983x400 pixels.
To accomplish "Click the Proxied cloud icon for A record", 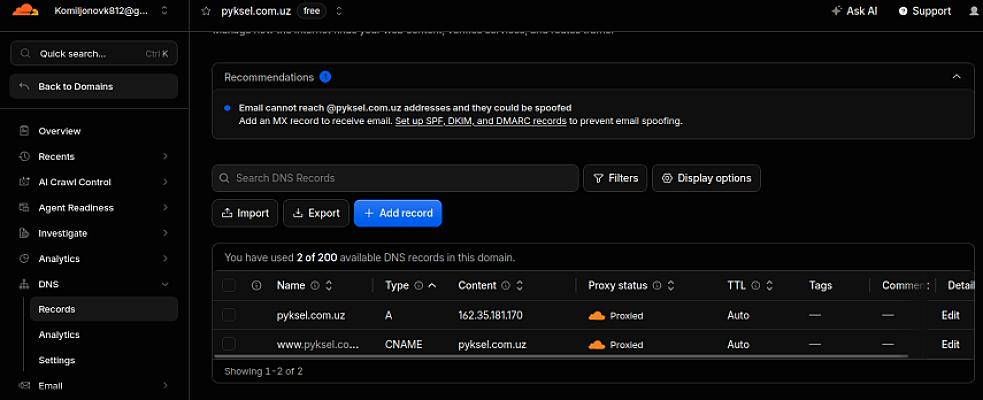I will click(596, 315).
